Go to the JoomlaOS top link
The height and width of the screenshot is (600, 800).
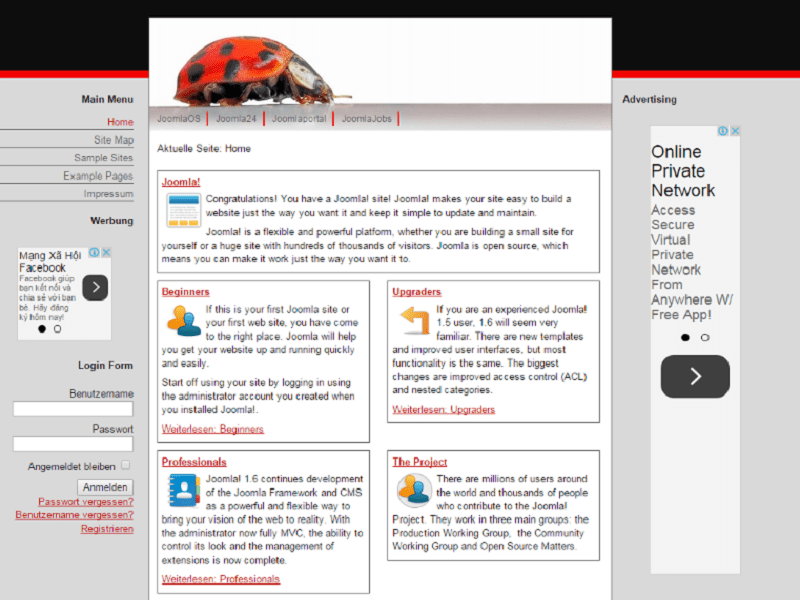(179, 119)
